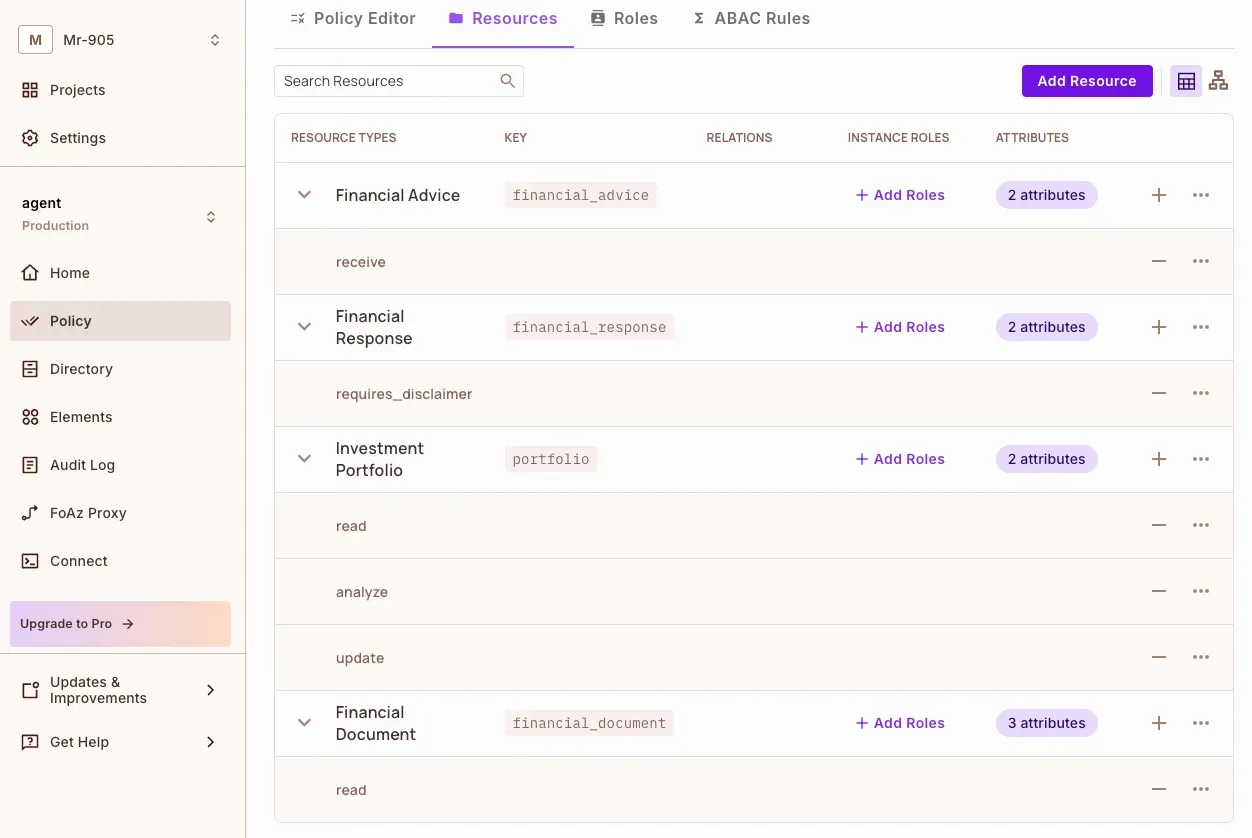Remove the analyze action with minus icon
Viewport: 1252px width, 838px height.
pos(1159,592)
